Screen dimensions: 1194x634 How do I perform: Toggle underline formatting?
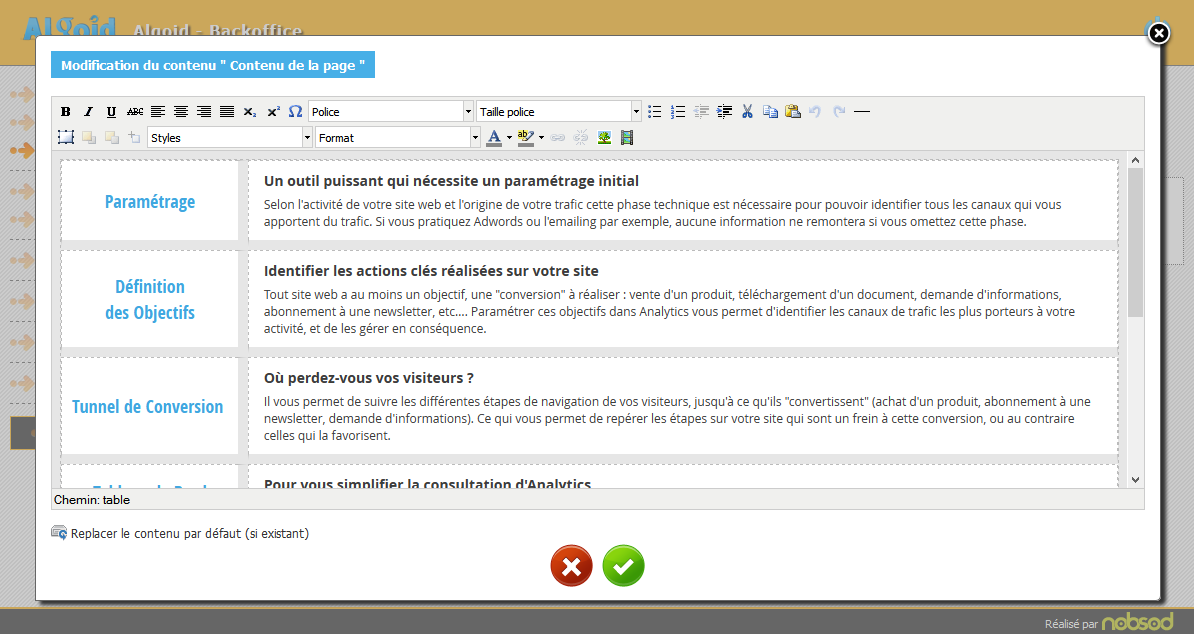(x=111, y=112)
